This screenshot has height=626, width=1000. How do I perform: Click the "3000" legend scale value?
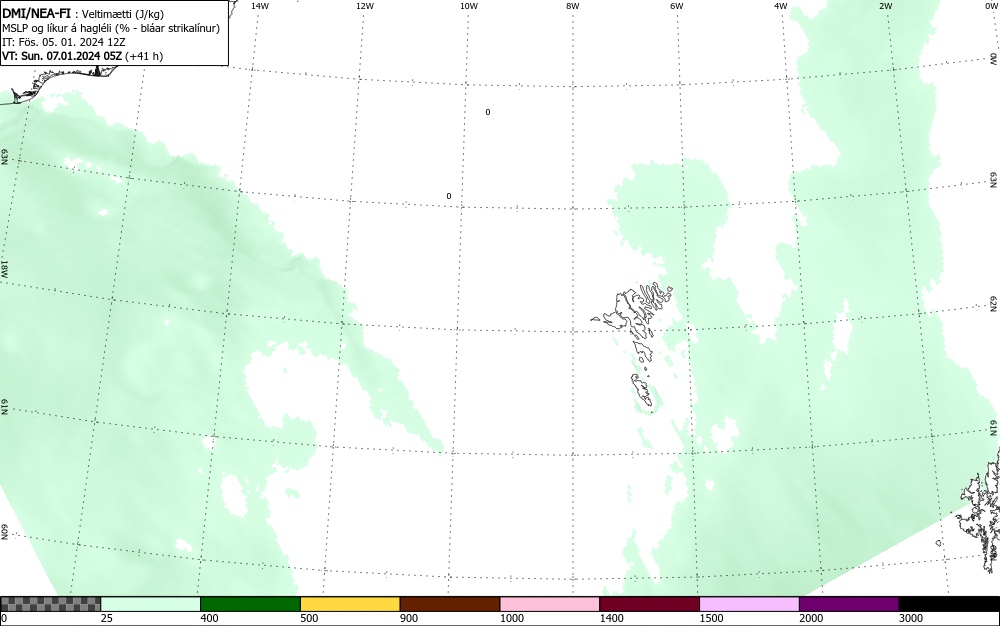click(911, 618)
